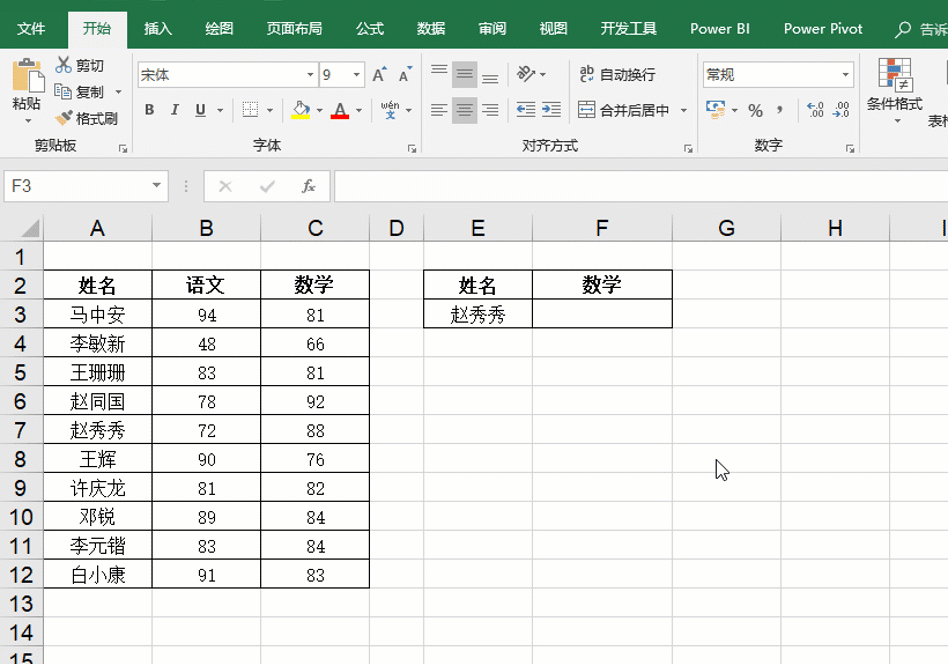Viewport: 948px width, 664px height.
Task: Increase indent in alignment group
Action: [x=551, y=109]
